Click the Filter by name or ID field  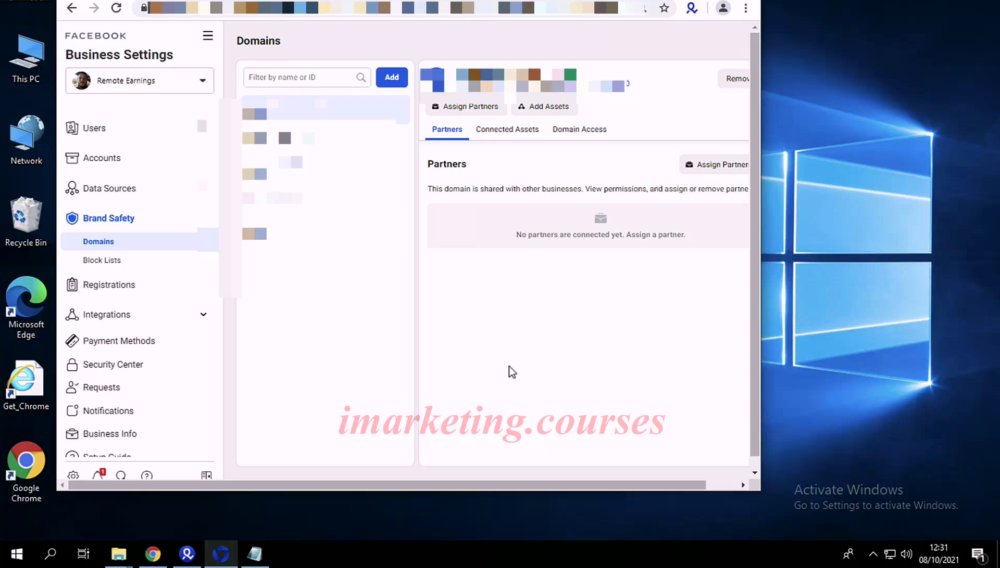[307, 77]
